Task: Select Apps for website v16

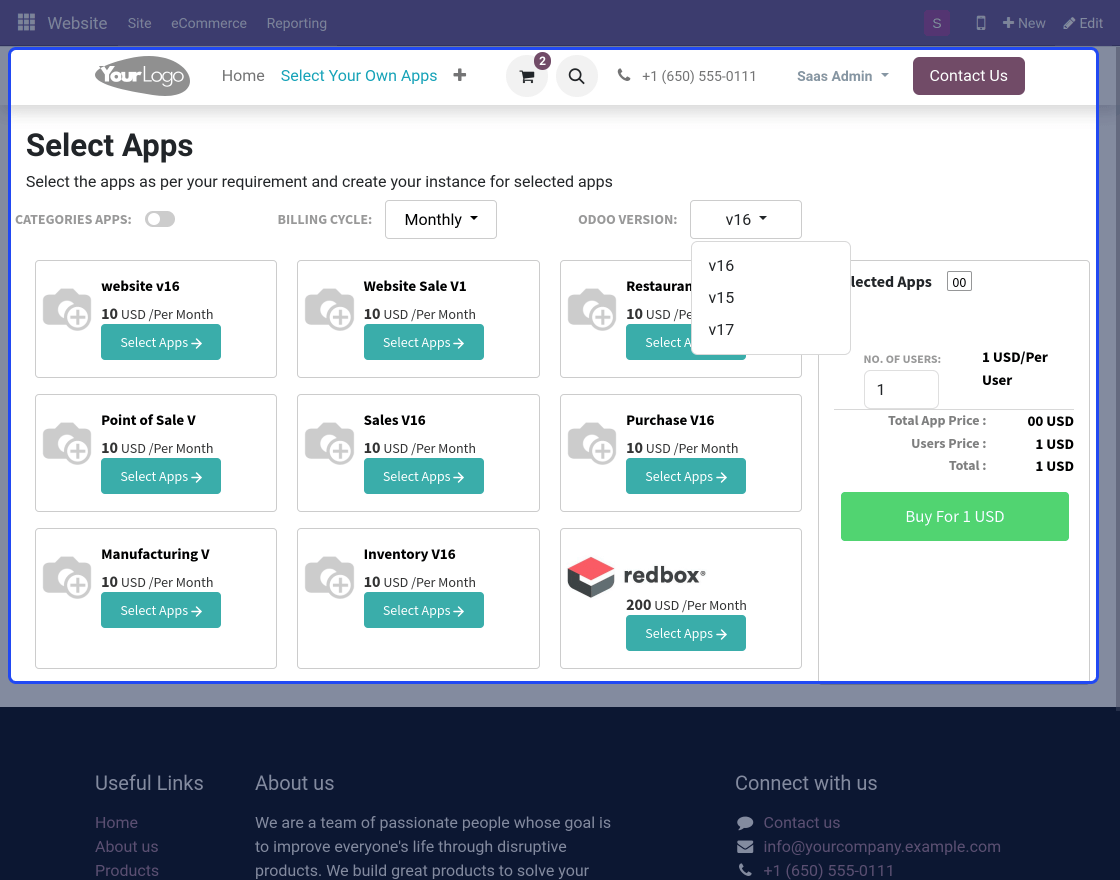Action: [161, 342]
